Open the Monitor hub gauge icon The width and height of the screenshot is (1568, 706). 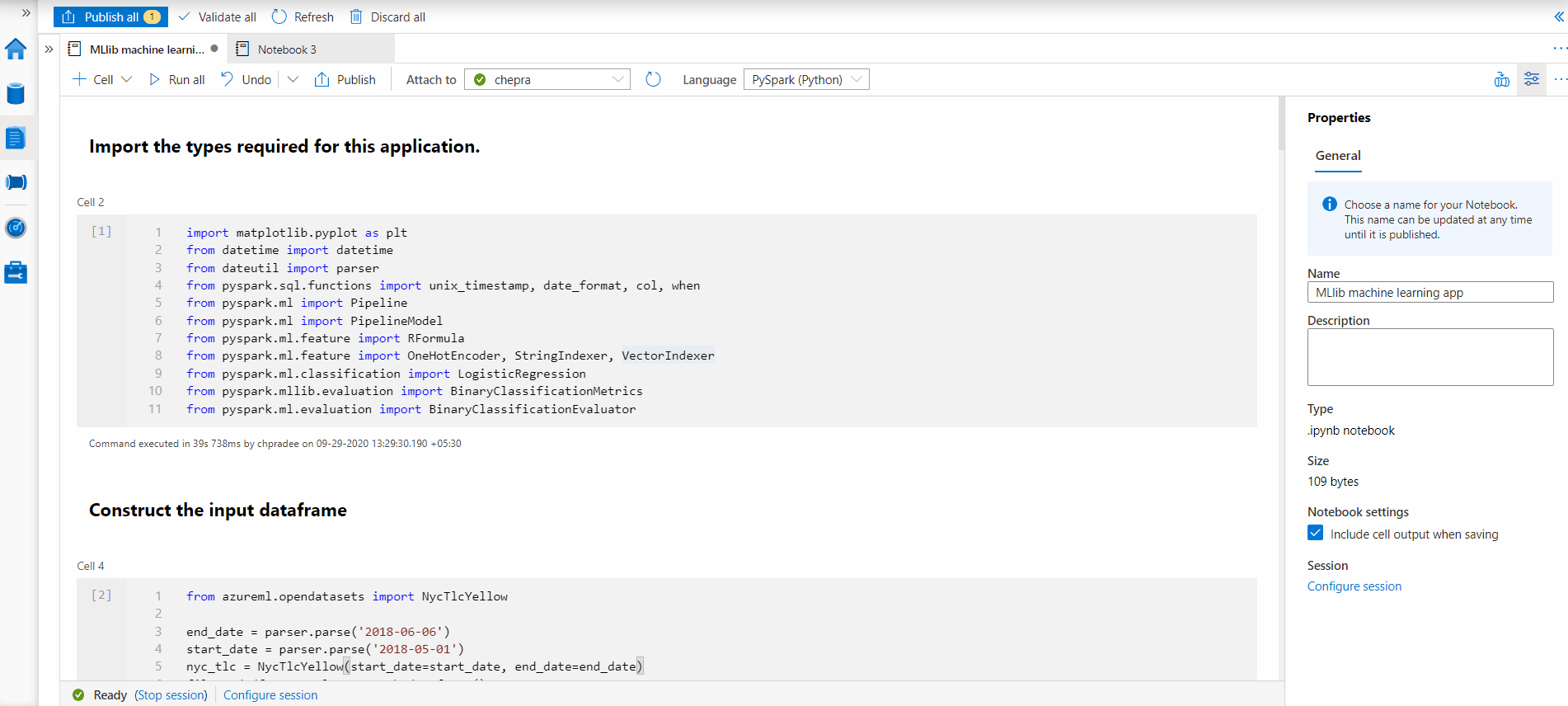pos(16,228)
